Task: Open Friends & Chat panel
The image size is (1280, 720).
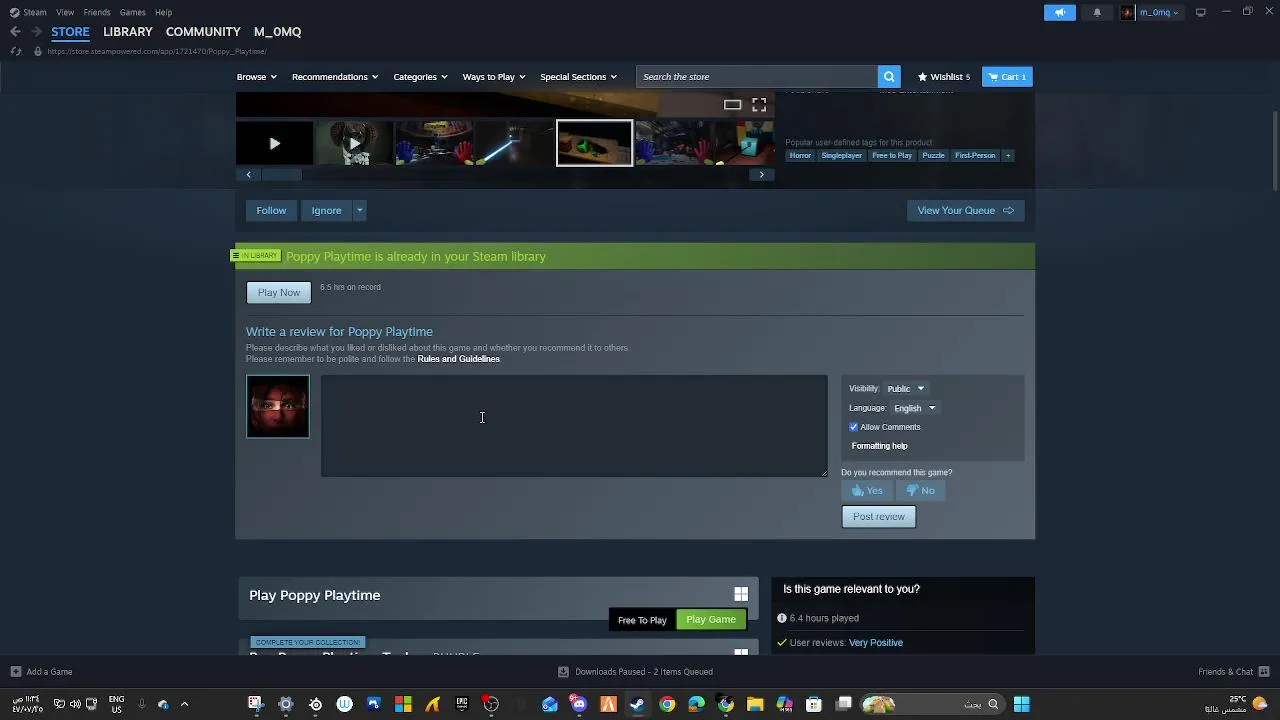Action: [x=1234, y=672]
